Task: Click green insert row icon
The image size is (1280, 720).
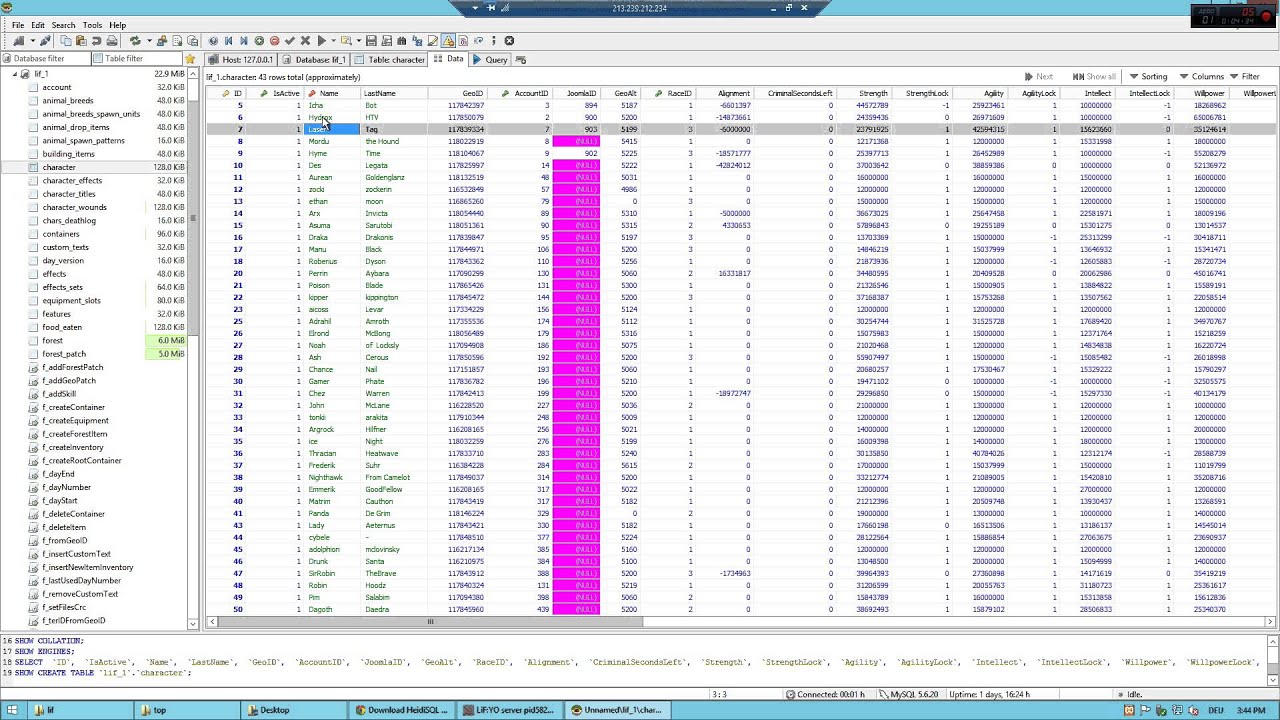Action: click(259, 41)
